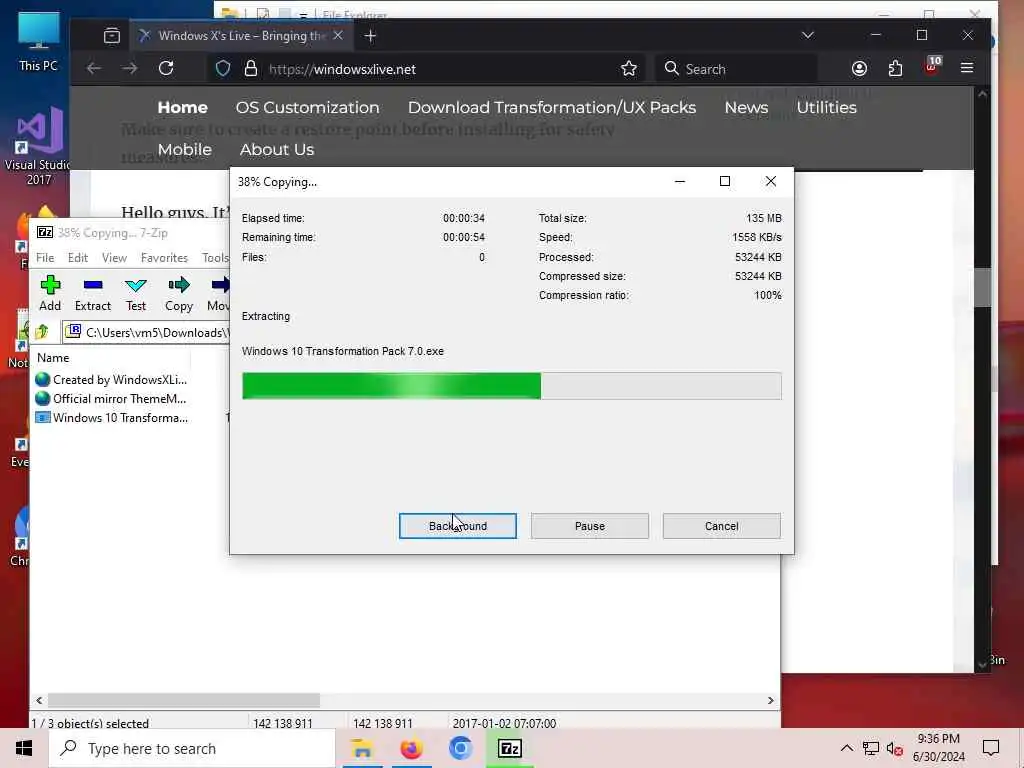
Task: Select 'Official mirror ThemeM...' file row
Action: [111, 398]
